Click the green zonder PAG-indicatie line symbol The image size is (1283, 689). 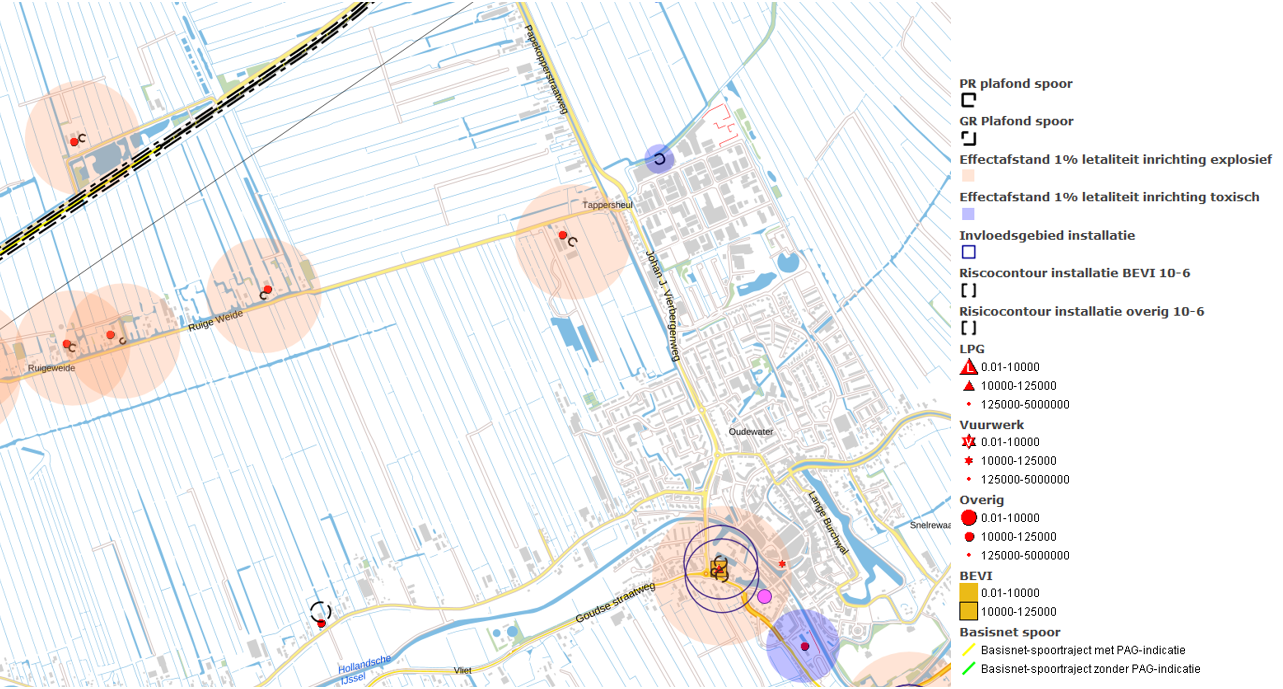(x=968, y=669)
